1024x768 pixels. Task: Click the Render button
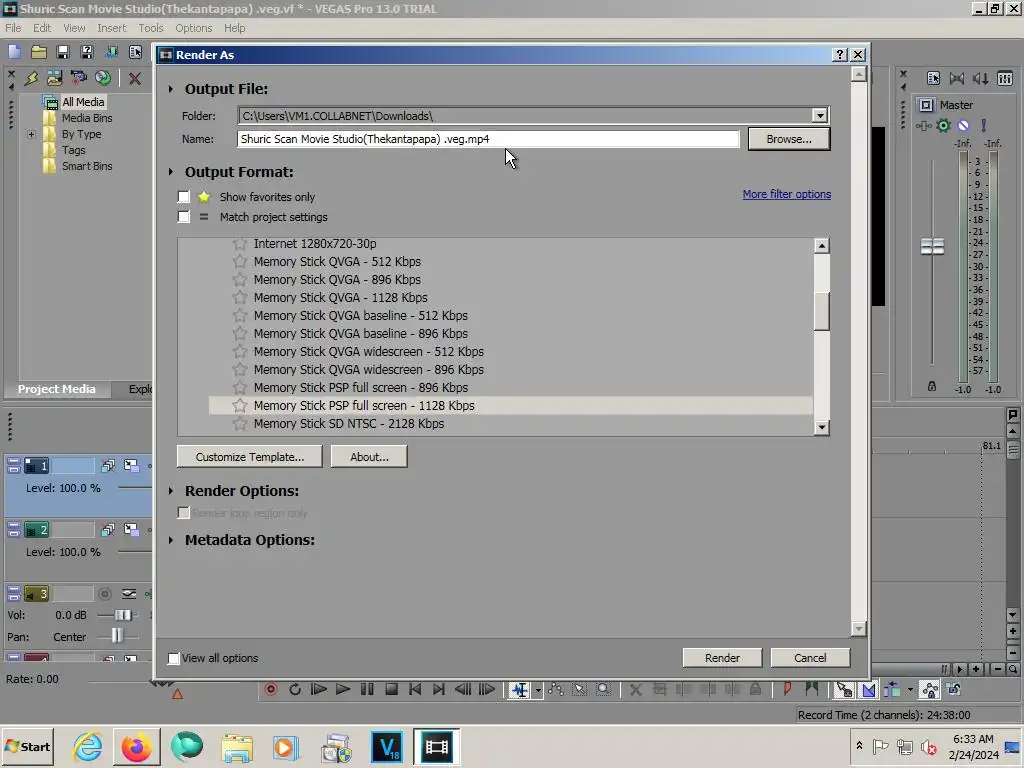(722, 658)
